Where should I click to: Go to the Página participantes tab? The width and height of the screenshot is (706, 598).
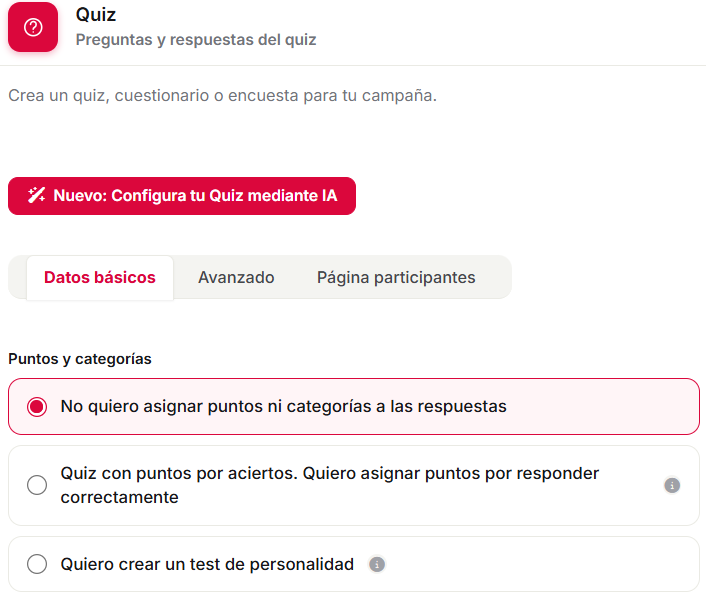point(396,277)
